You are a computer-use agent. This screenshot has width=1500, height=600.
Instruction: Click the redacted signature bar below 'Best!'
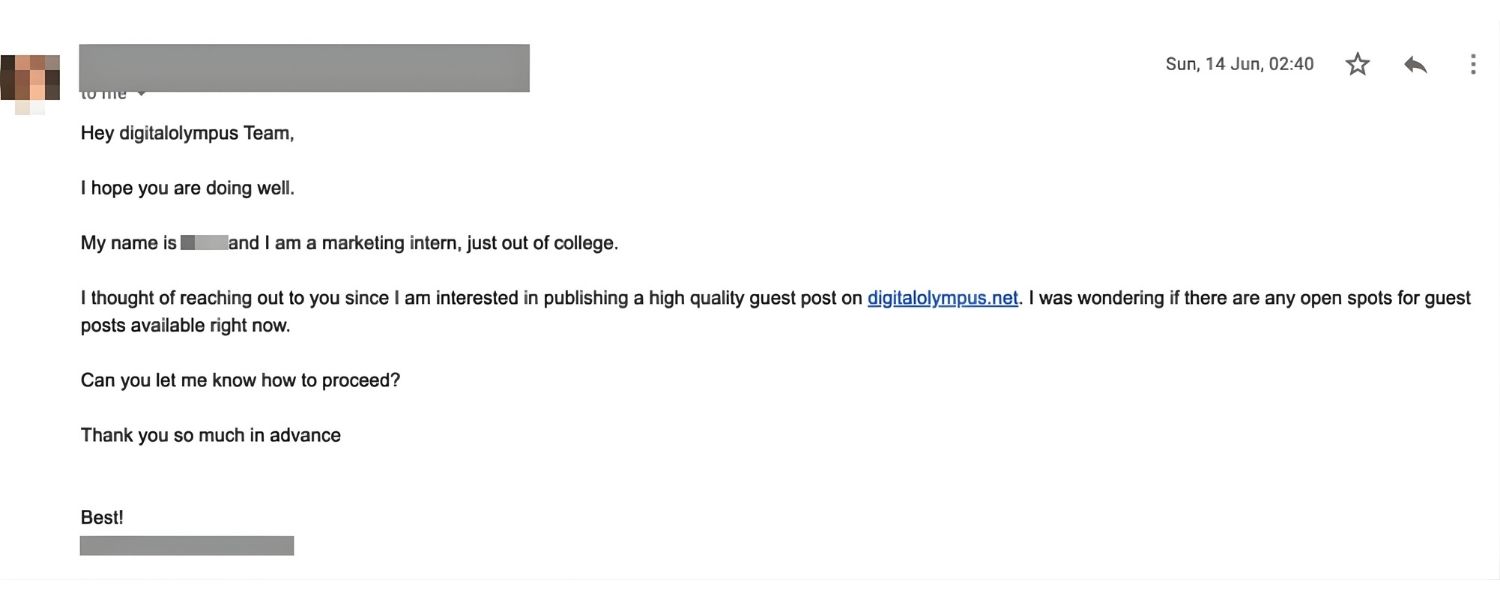pos(187,545)
